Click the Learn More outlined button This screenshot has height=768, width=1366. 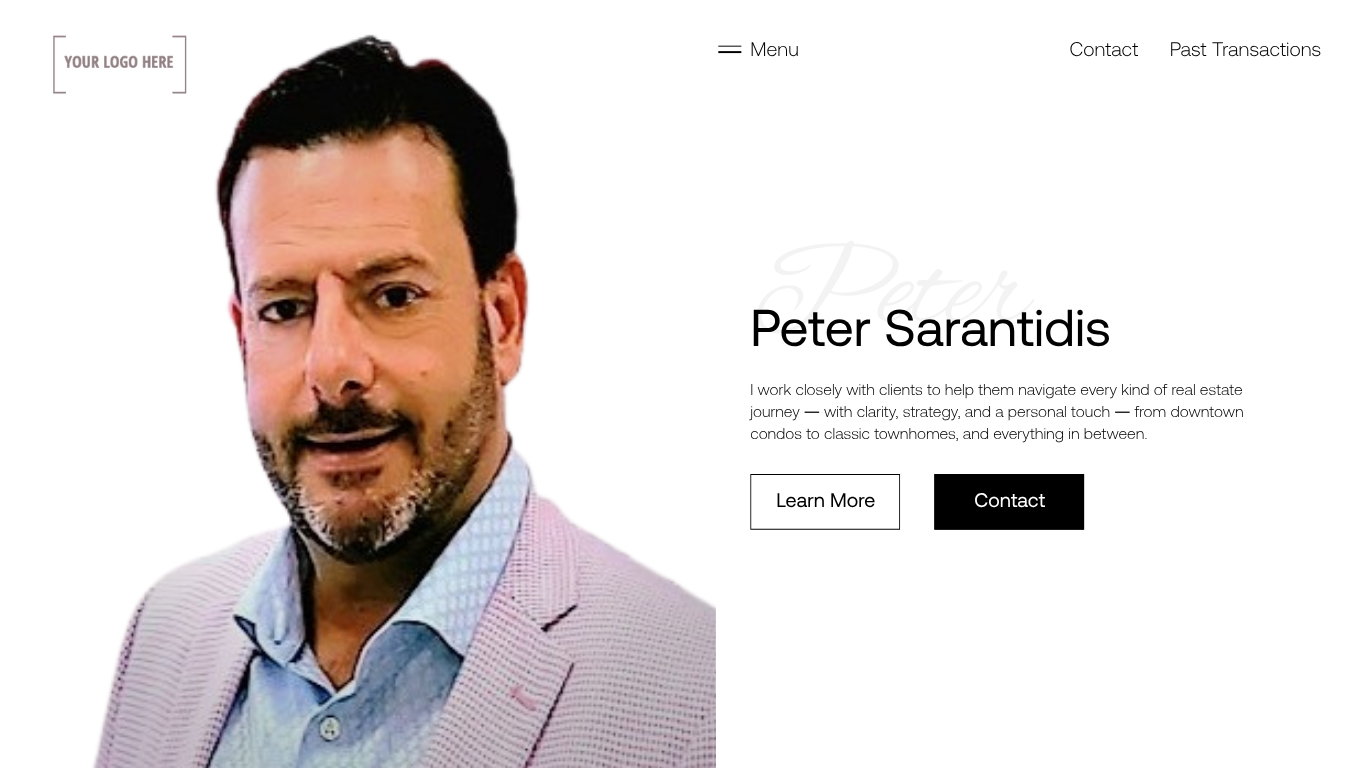[825, 502]
